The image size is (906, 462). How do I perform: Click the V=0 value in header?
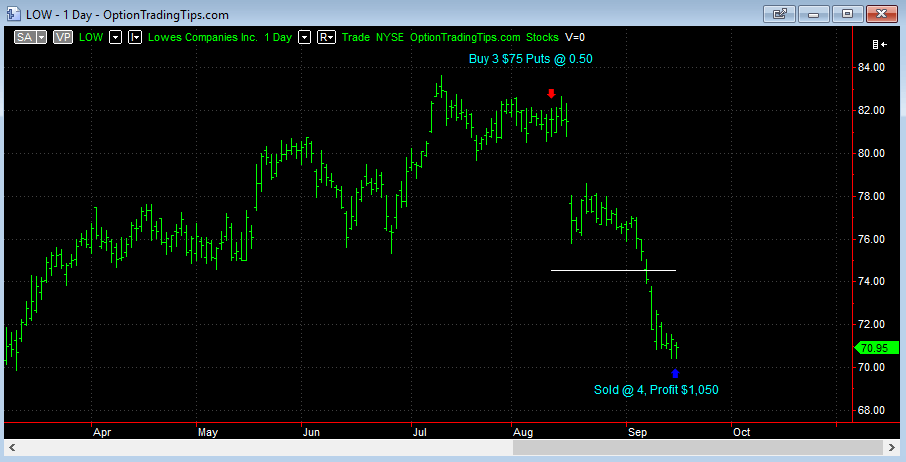(575, 38)
